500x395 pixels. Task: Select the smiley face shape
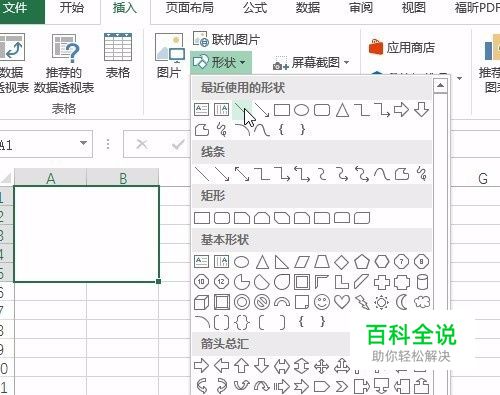pos(322,302)
